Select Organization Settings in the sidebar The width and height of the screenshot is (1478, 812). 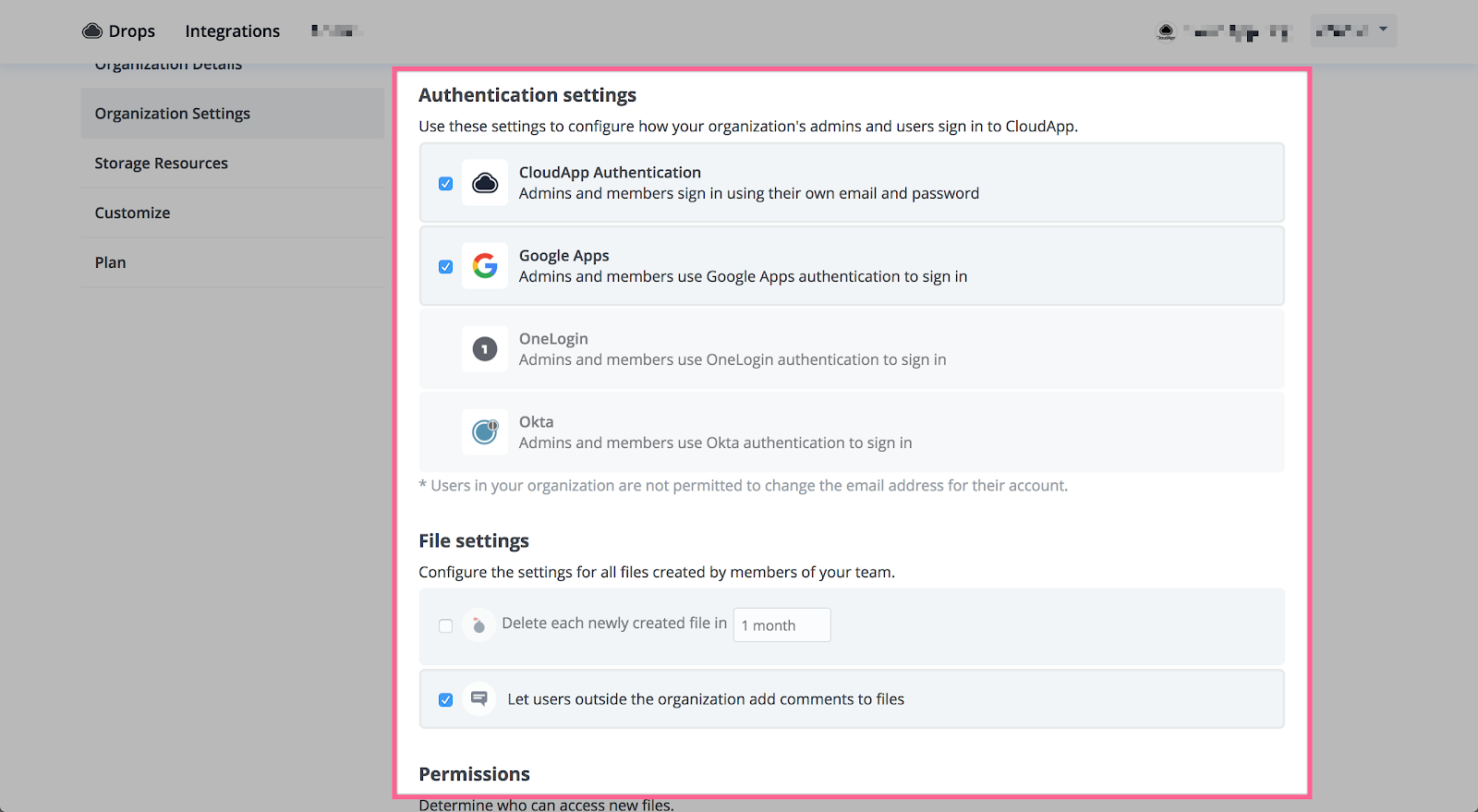click(x=172, y=114)
